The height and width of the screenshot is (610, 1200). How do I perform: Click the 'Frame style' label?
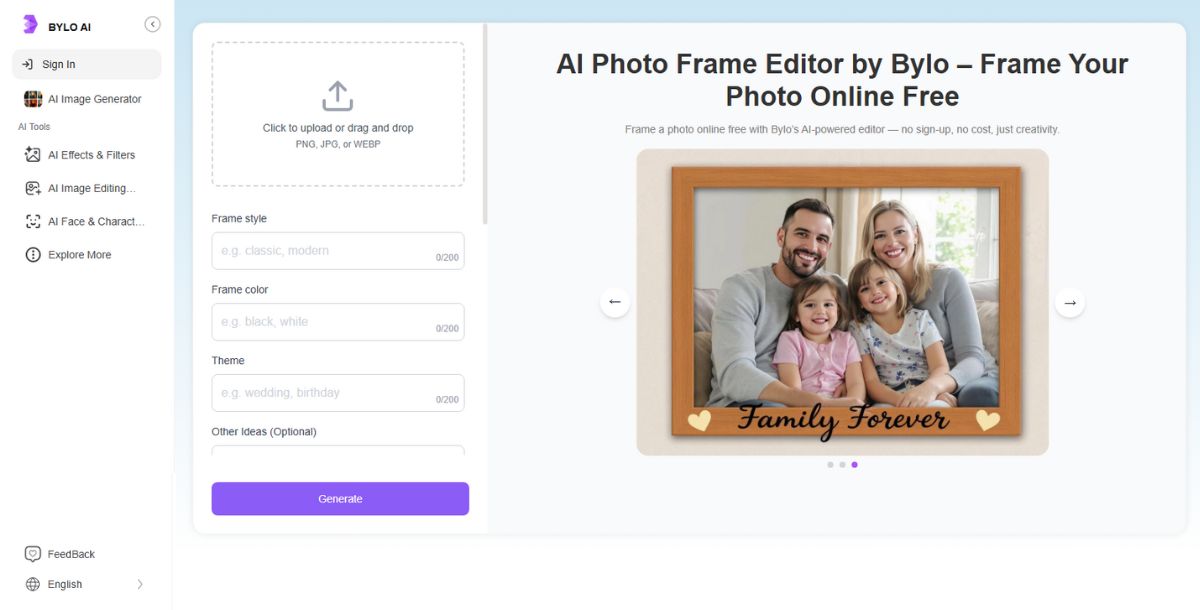[239, 218]
